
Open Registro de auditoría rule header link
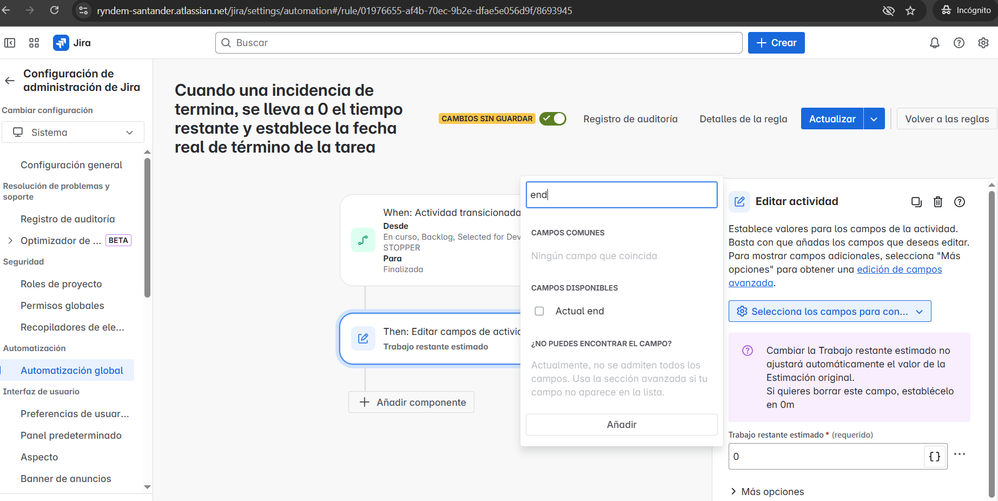click(x=630, y=119)
